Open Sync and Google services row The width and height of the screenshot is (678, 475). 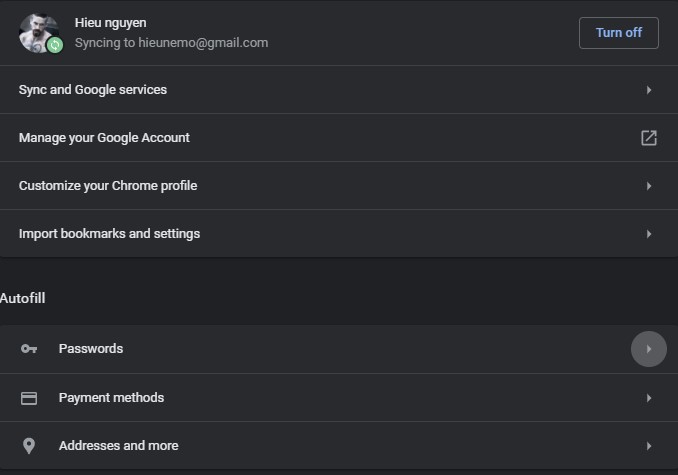click(93, 90)
